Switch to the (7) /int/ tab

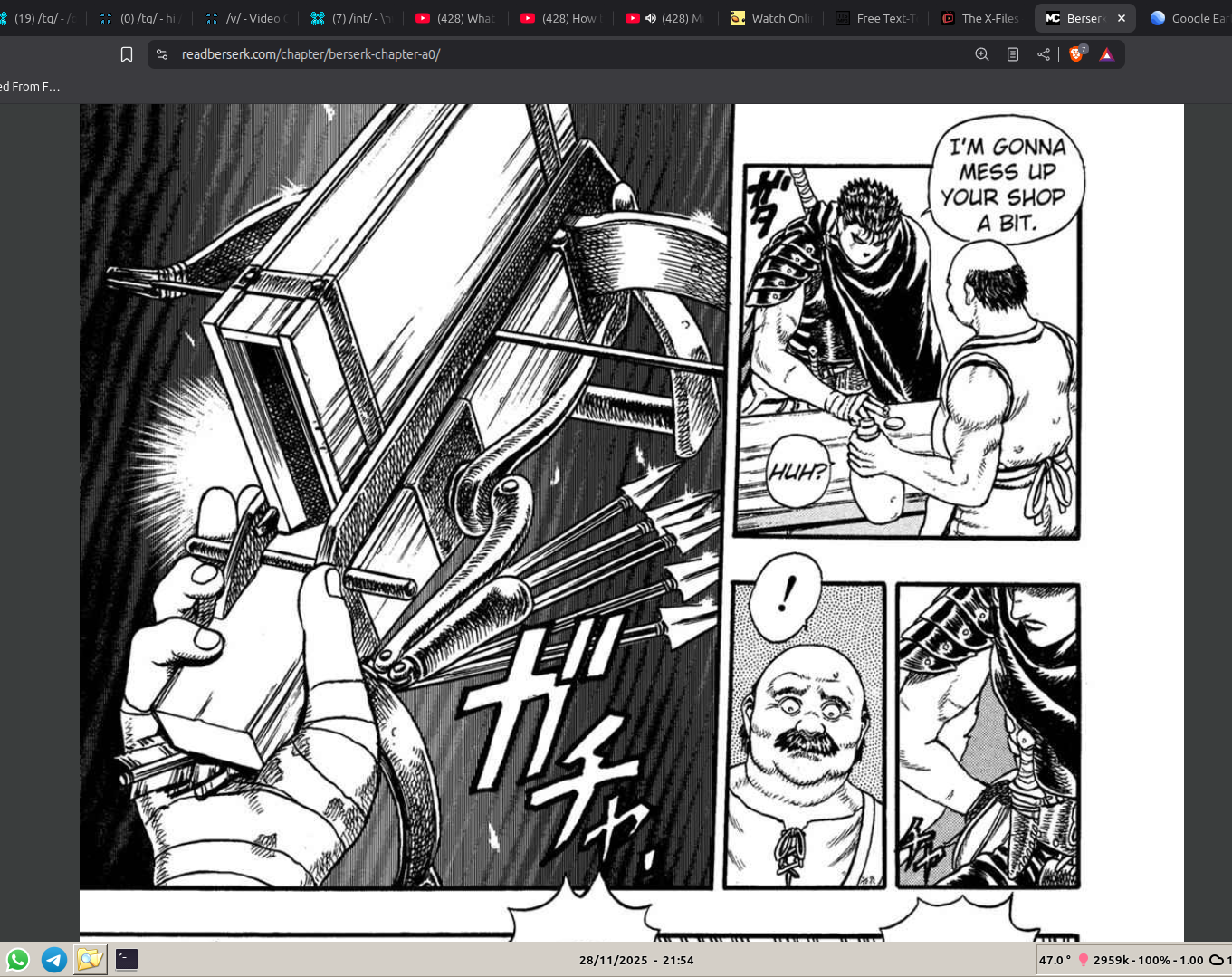tap(351, 18)
